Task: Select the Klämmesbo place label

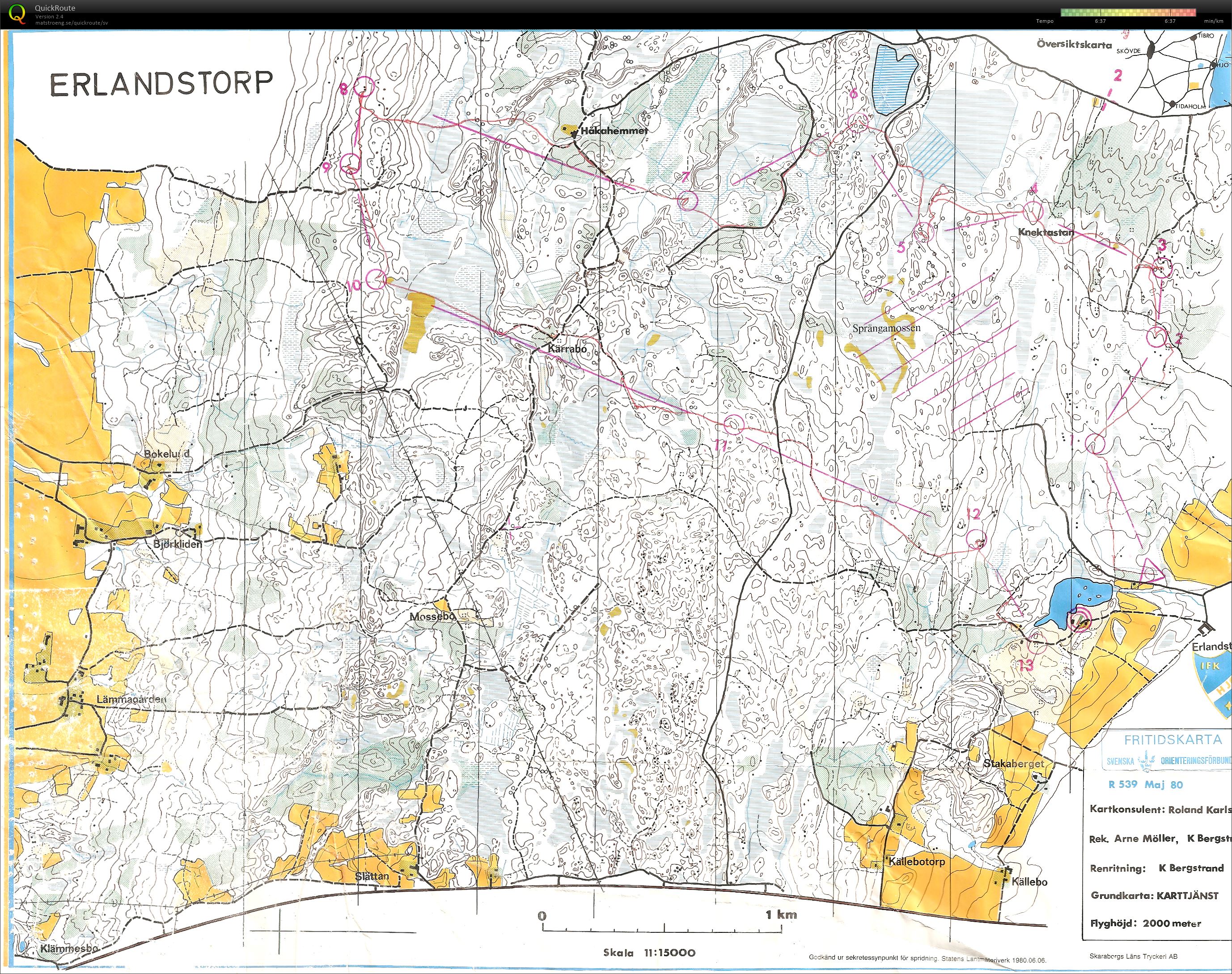Action: click(x=69, y=948)
